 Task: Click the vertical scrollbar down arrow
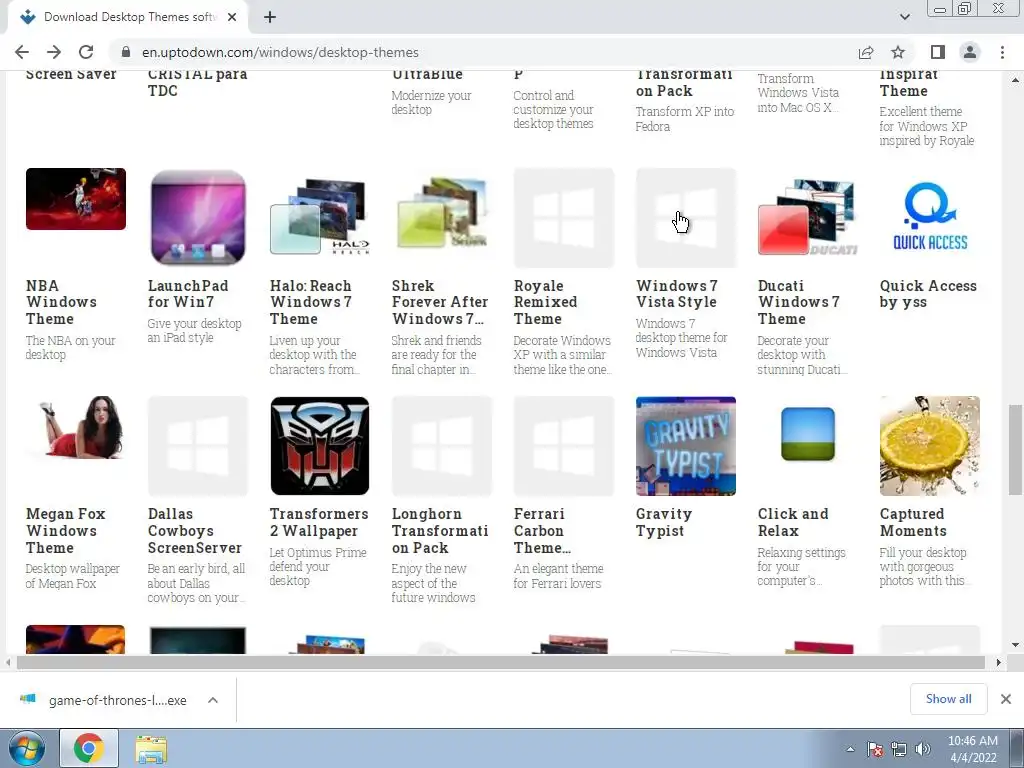click(1015, 645)
